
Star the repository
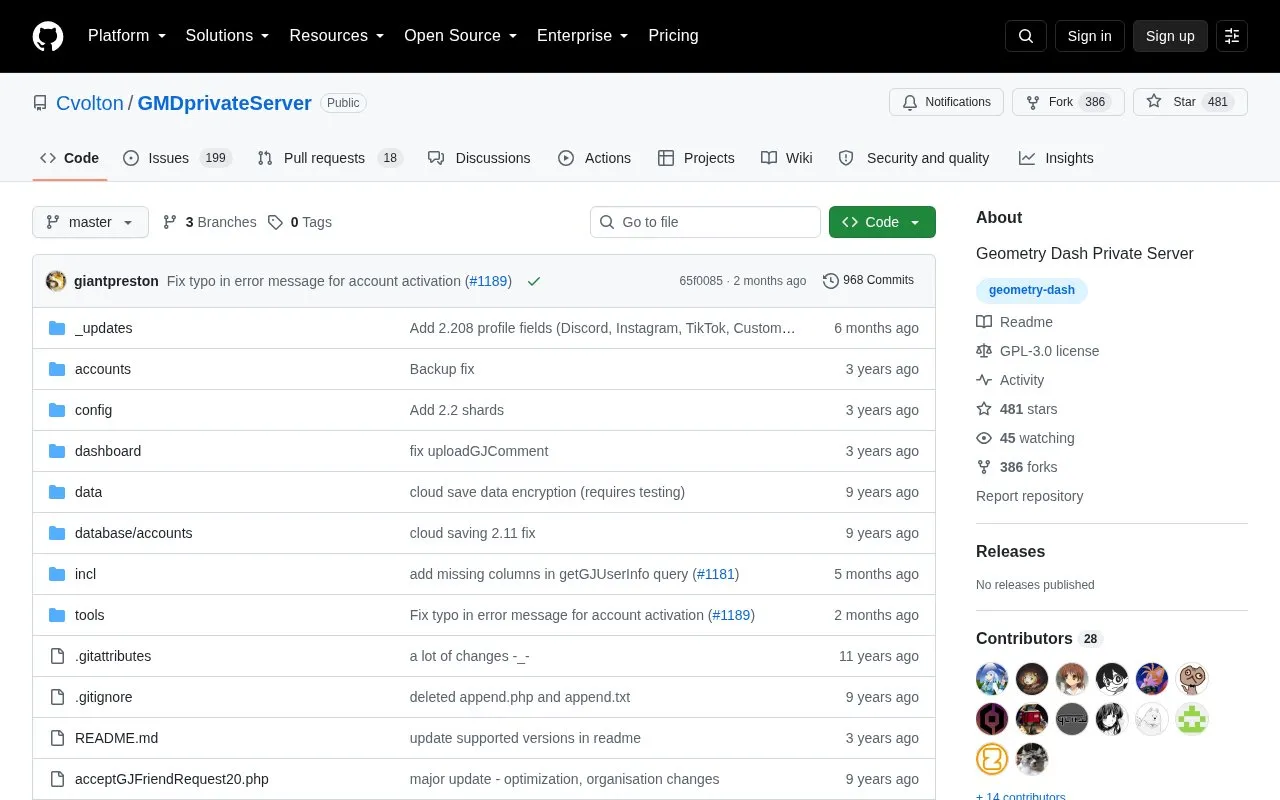[x=1190, y=102]
